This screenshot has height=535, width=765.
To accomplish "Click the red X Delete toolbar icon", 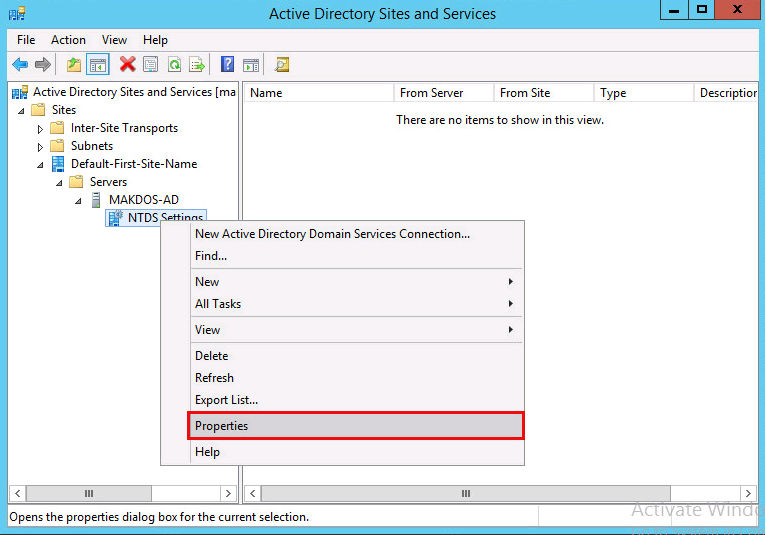I will (127, 64).
